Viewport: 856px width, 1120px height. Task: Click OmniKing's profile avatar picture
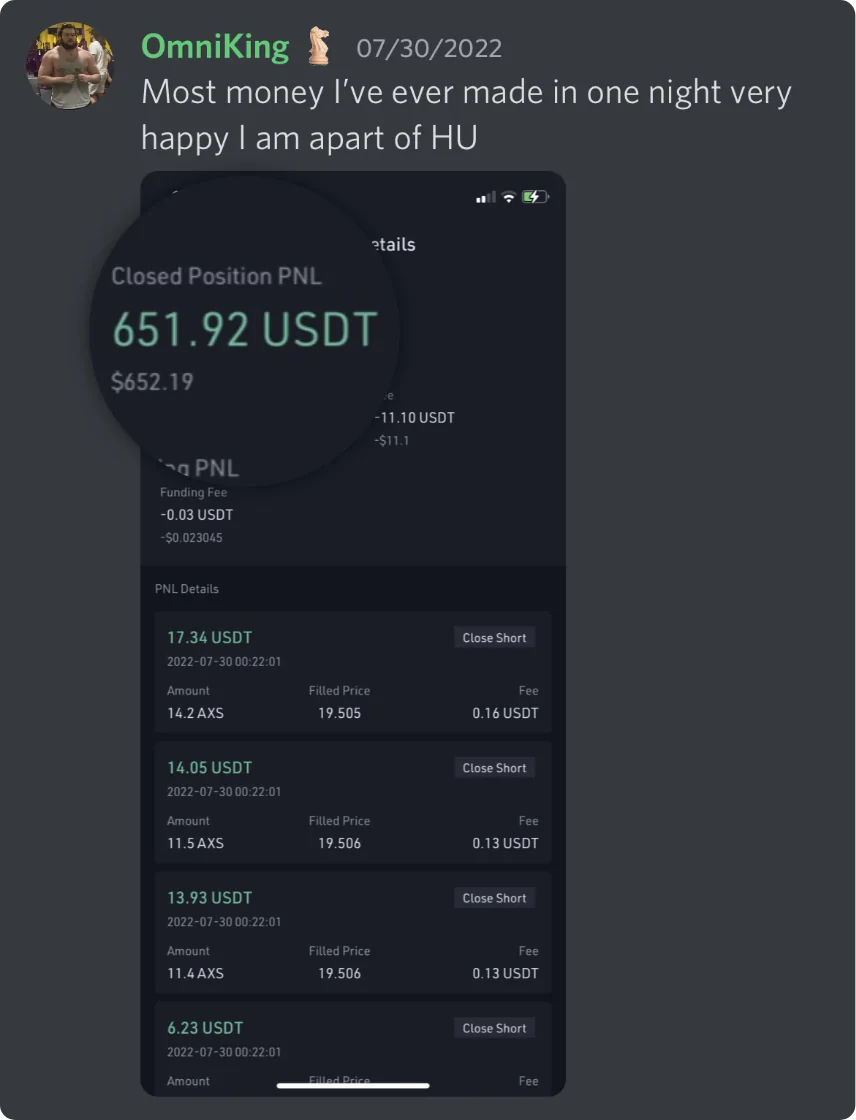[70, 65]
